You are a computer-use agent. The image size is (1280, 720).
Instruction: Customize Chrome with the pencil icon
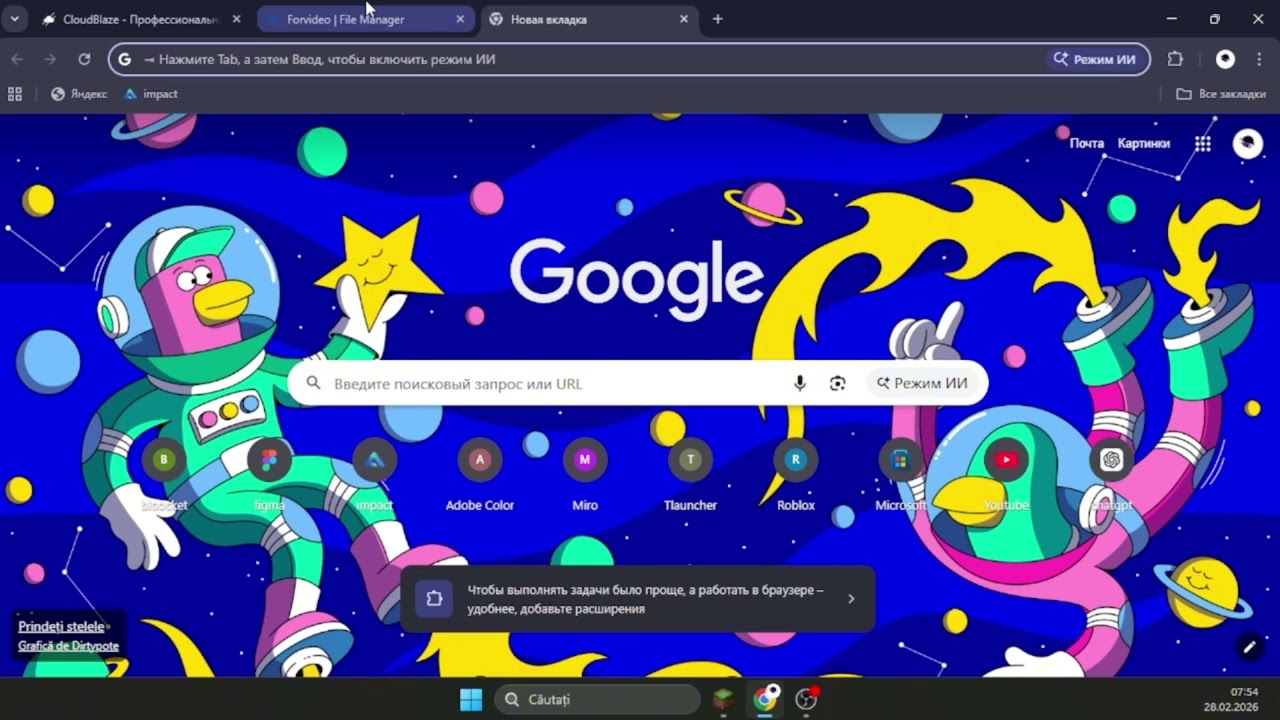[x=1249, y=647]
